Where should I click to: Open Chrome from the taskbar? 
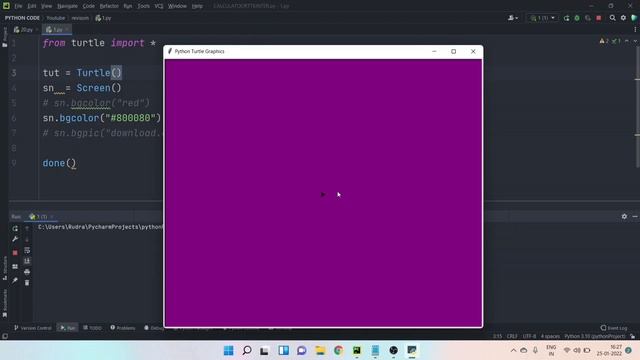pyautogui.click(x=338, y=350)
